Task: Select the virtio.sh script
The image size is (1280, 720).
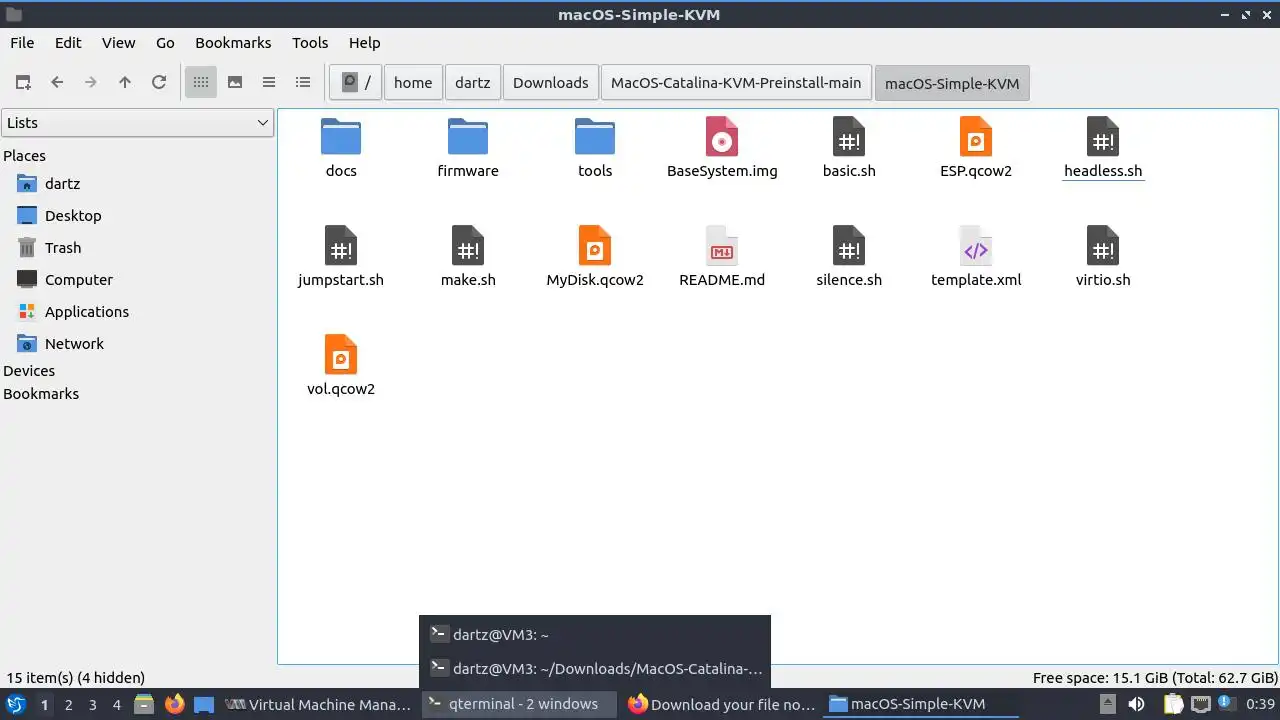Action: pyautogui.click(x=1103, y=256)
